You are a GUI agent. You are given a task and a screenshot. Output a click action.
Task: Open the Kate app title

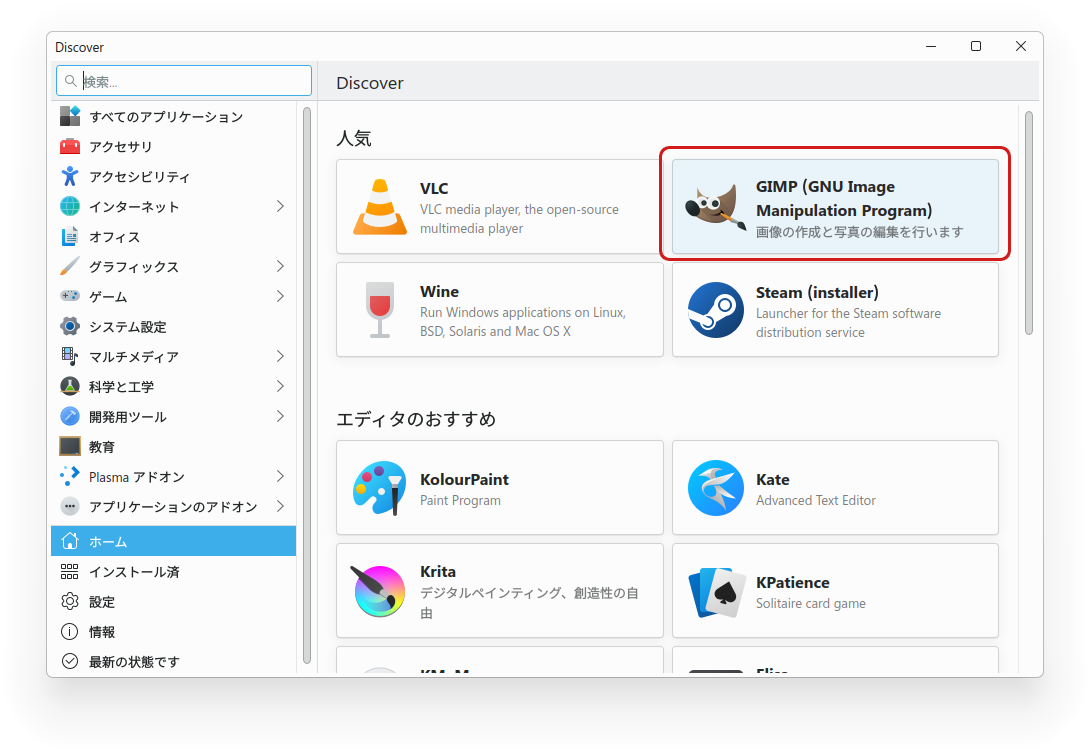coord(772,480)
